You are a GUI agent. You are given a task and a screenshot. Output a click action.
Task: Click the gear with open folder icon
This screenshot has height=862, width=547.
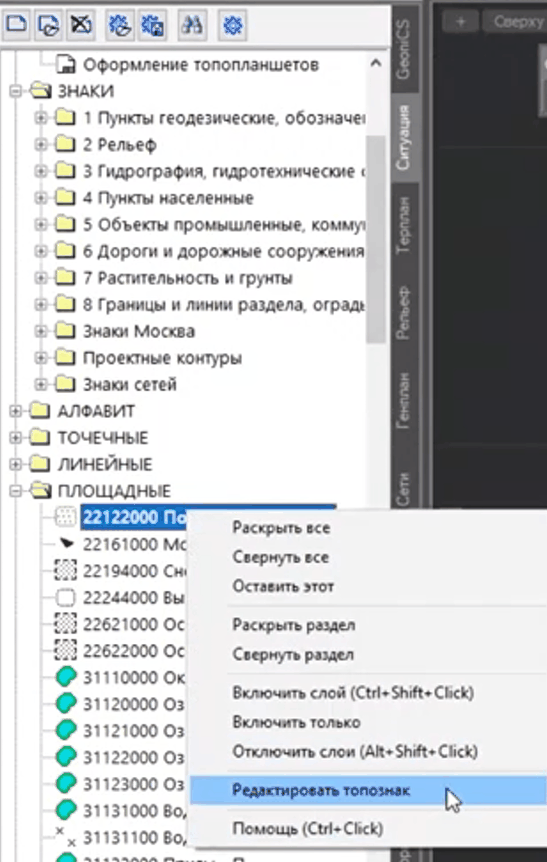[121, 25]
